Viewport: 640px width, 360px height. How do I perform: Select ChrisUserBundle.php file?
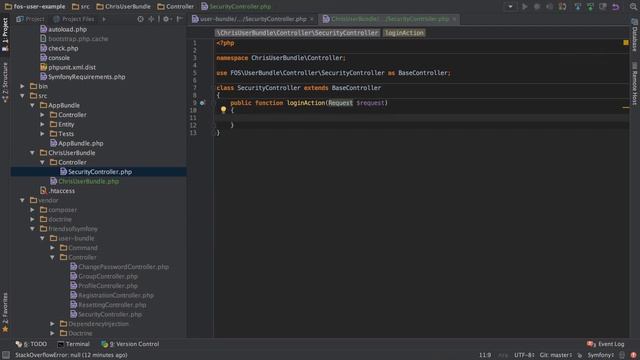tap(84, 181)
